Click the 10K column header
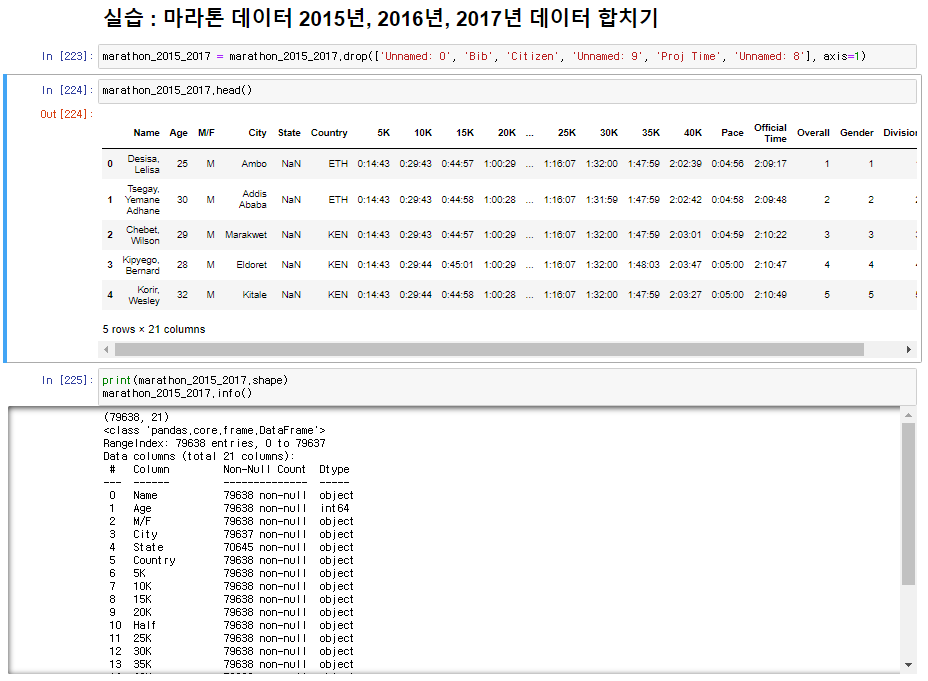The image size is (928, 681). point(423,133)
